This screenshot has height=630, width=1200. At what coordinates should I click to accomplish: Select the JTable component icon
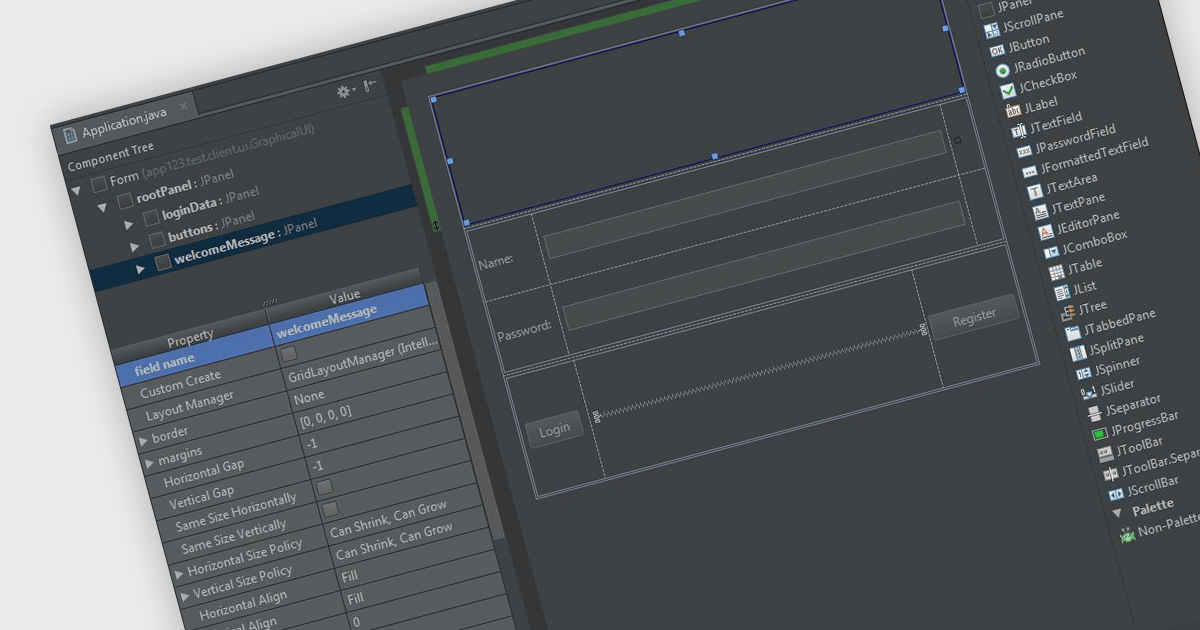coord(1056,272)
